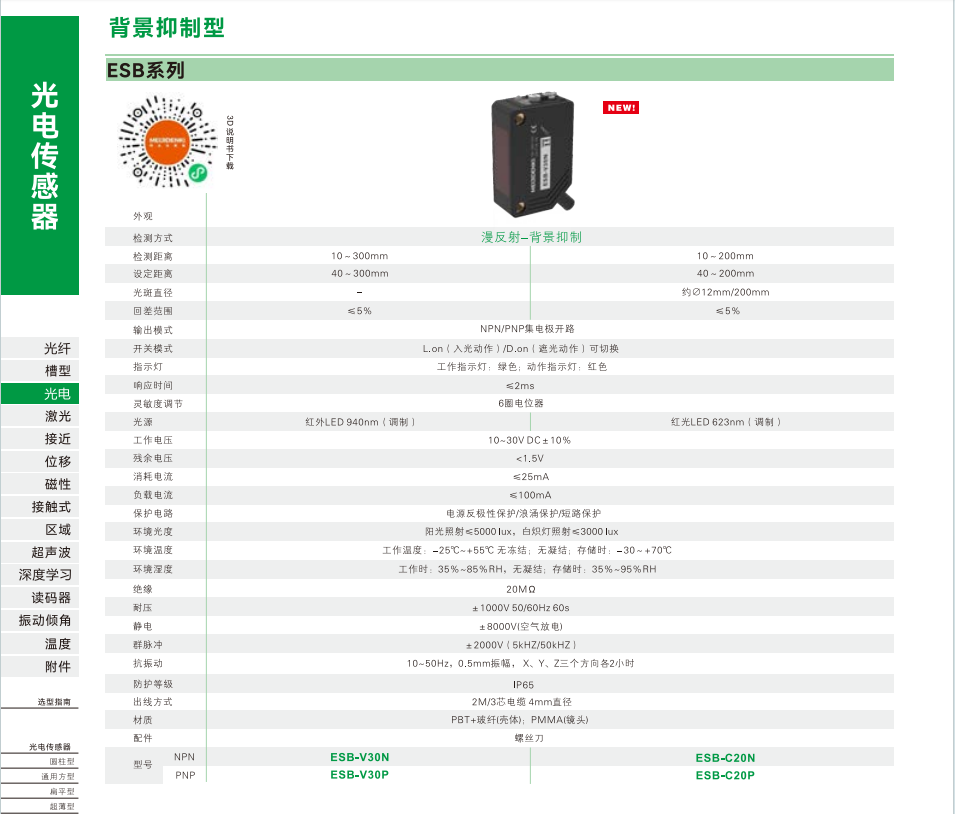
Task: Click the ESB系列 green header bar
Action: [x=499, y=70]
